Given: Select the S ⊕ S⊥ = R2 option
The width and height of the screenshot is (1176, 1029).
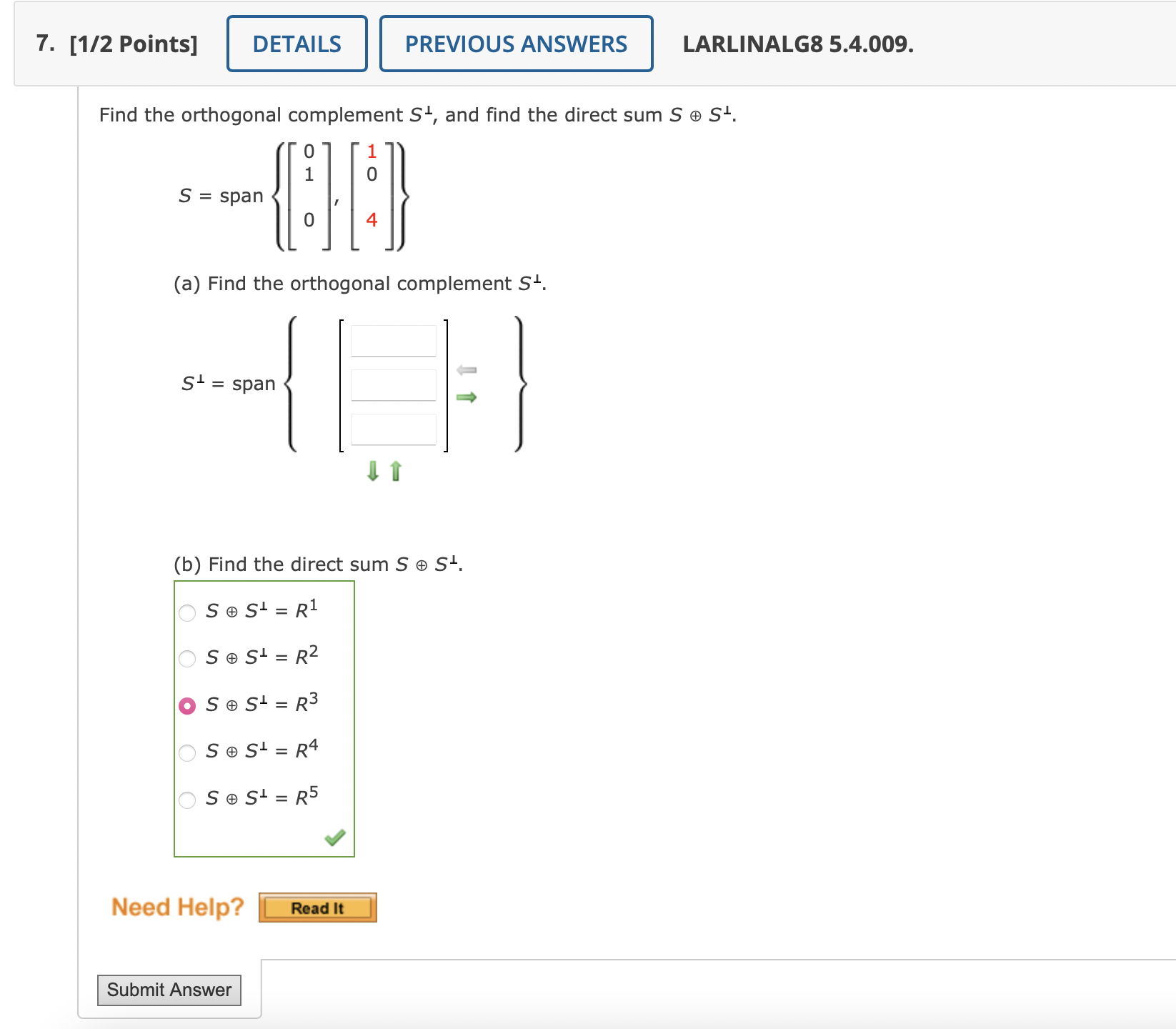Looking at the screenshot, I should [188, 659].
